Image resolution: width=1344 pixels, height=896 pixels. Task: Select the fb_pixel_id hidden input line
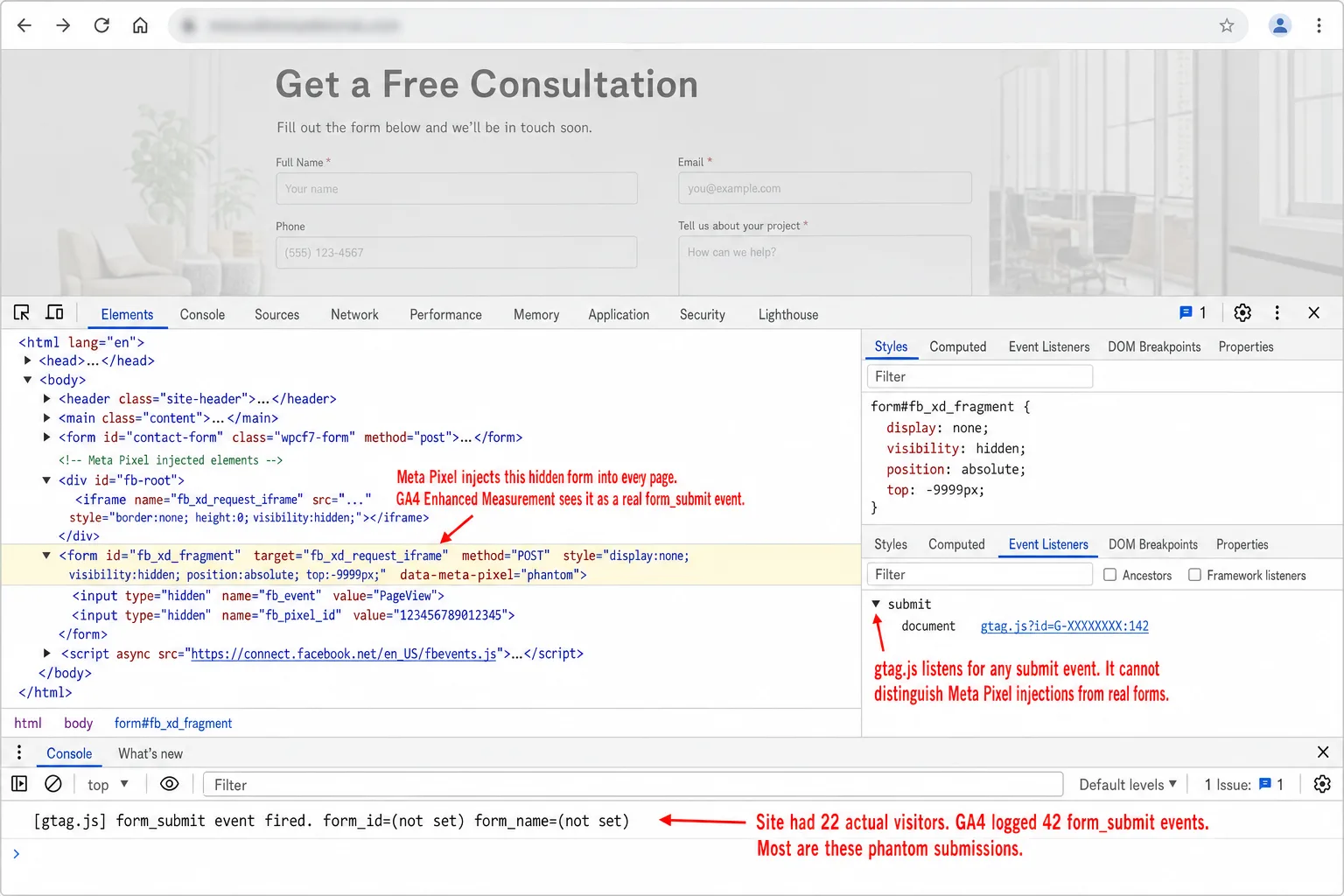(293, 615)
